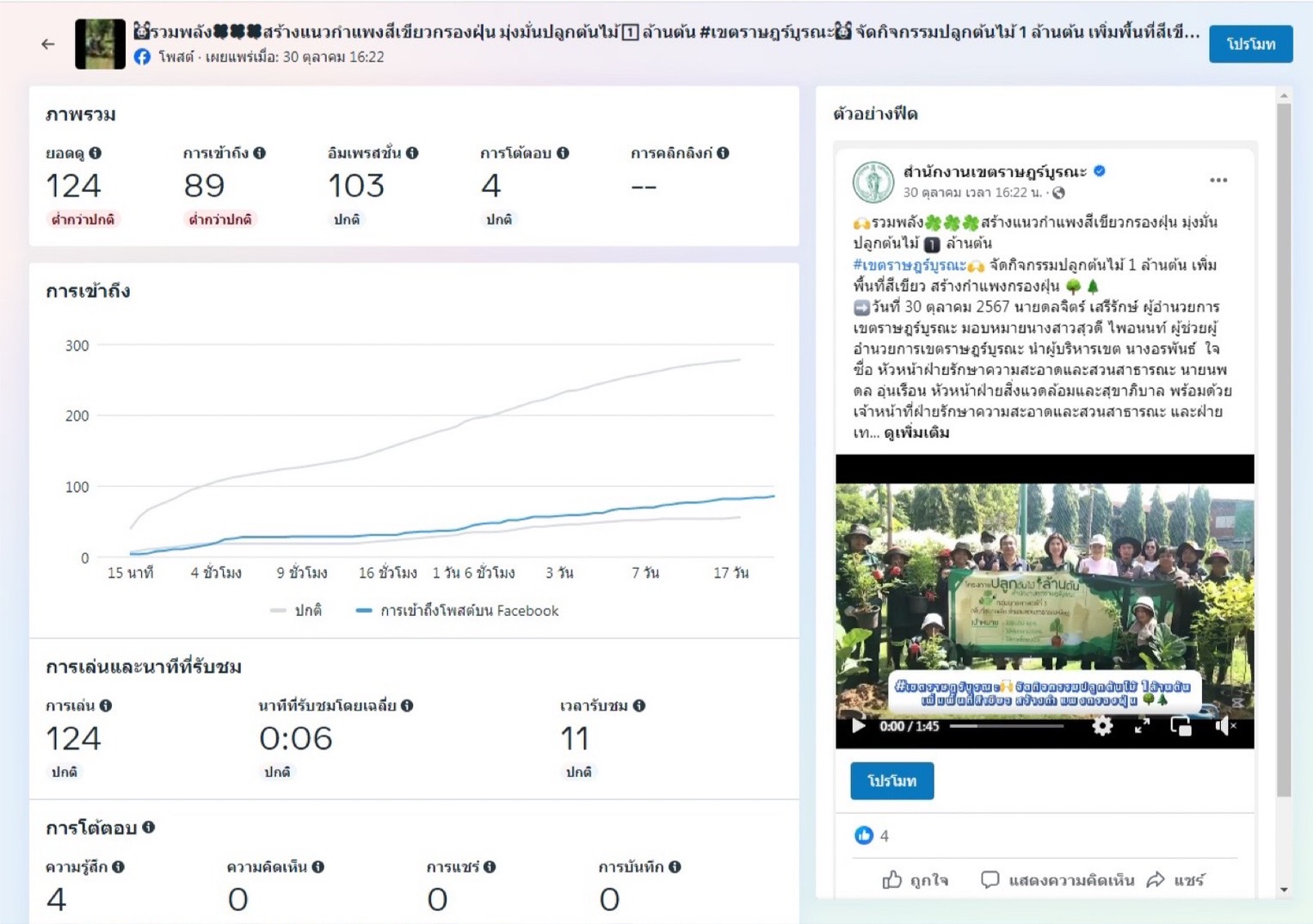
Task: Show info for การคลิกลิงก์ metric
Action: tap(723, 153)
